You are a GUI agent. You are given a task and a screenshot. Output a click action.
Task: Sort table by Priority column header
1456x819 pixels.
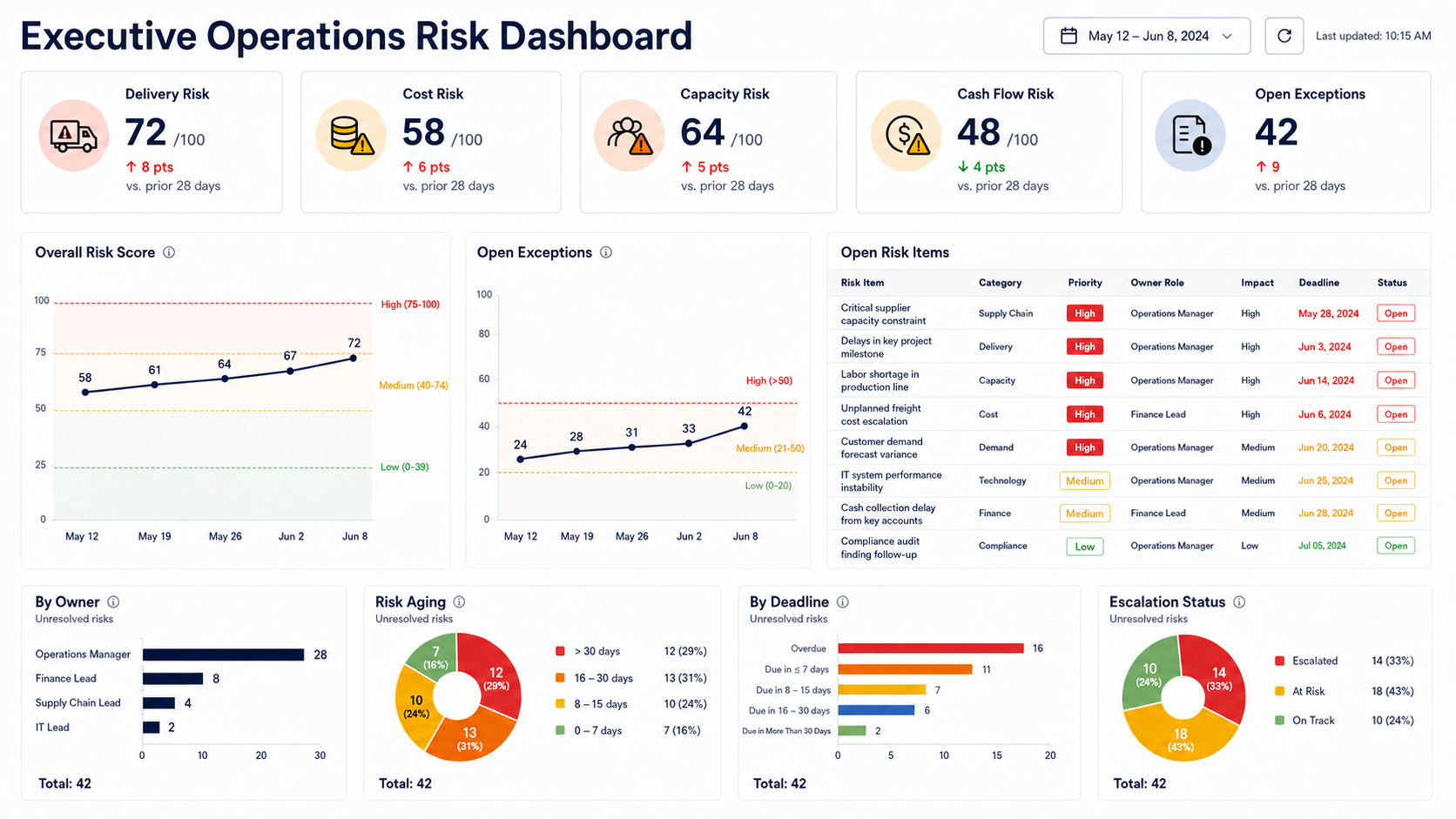coord(1085,283)
